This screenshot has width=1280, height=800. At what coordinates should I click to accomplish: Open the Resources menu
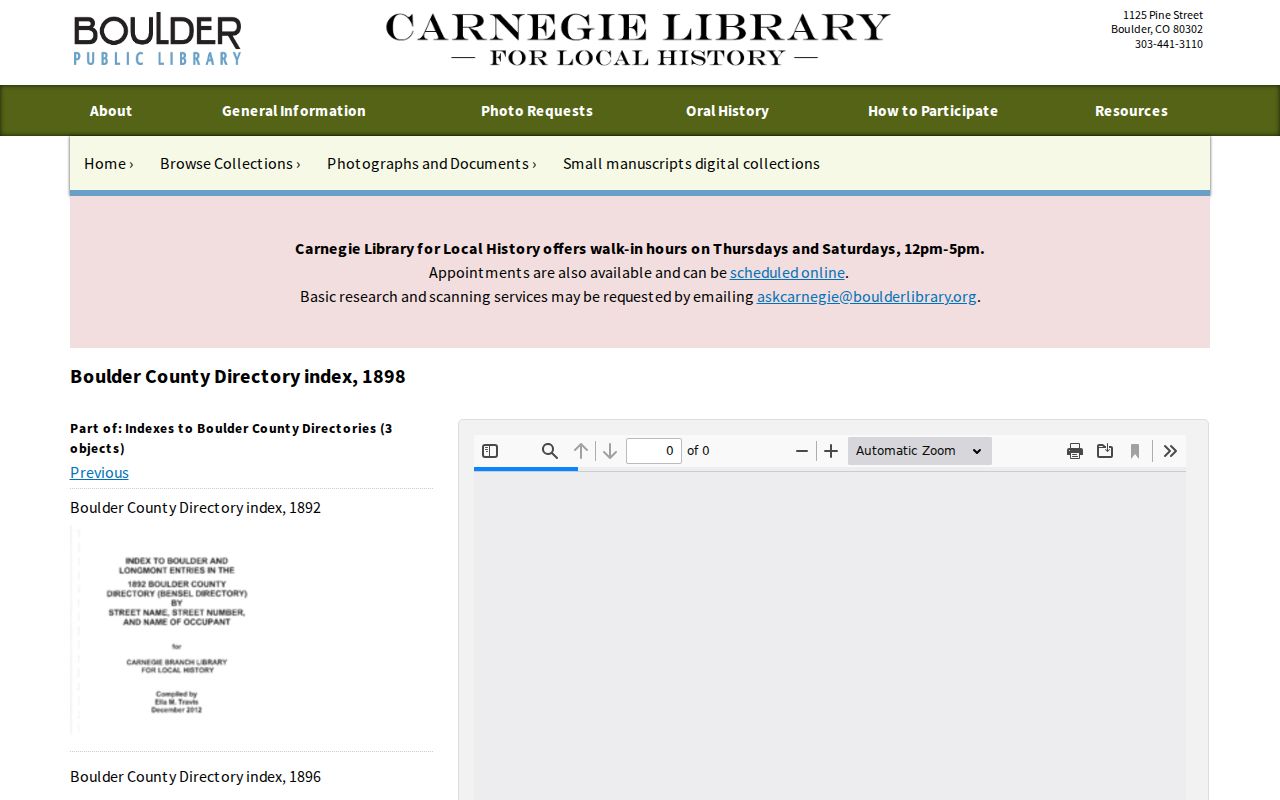[1131, 111]
